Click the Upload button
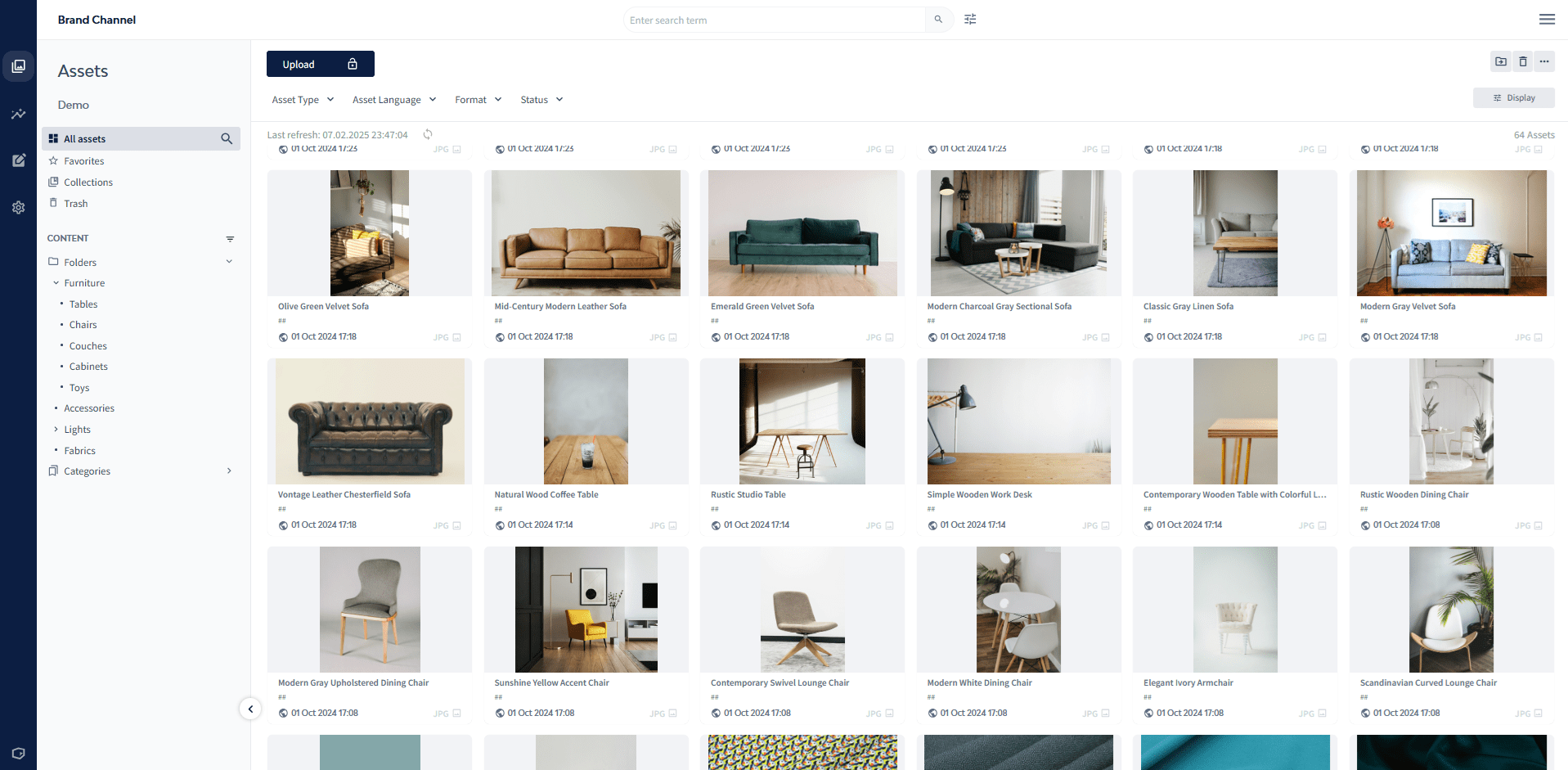This screenshot has height=770, width=1568. [x=320, y=64]
